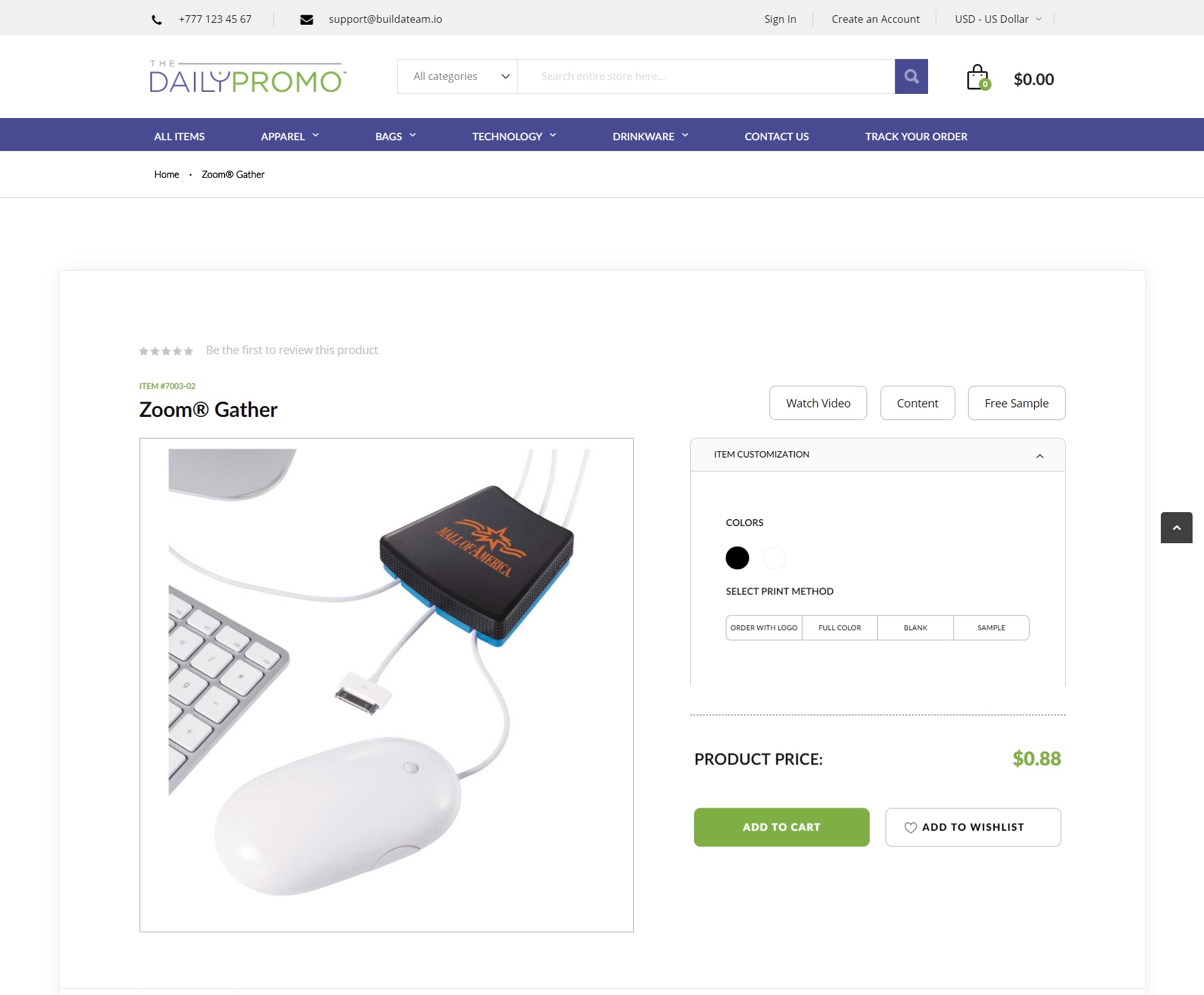This screenshot has width=1204, height=995.
Task: Click the Daily Promo logo
Action: pos(248,77)
